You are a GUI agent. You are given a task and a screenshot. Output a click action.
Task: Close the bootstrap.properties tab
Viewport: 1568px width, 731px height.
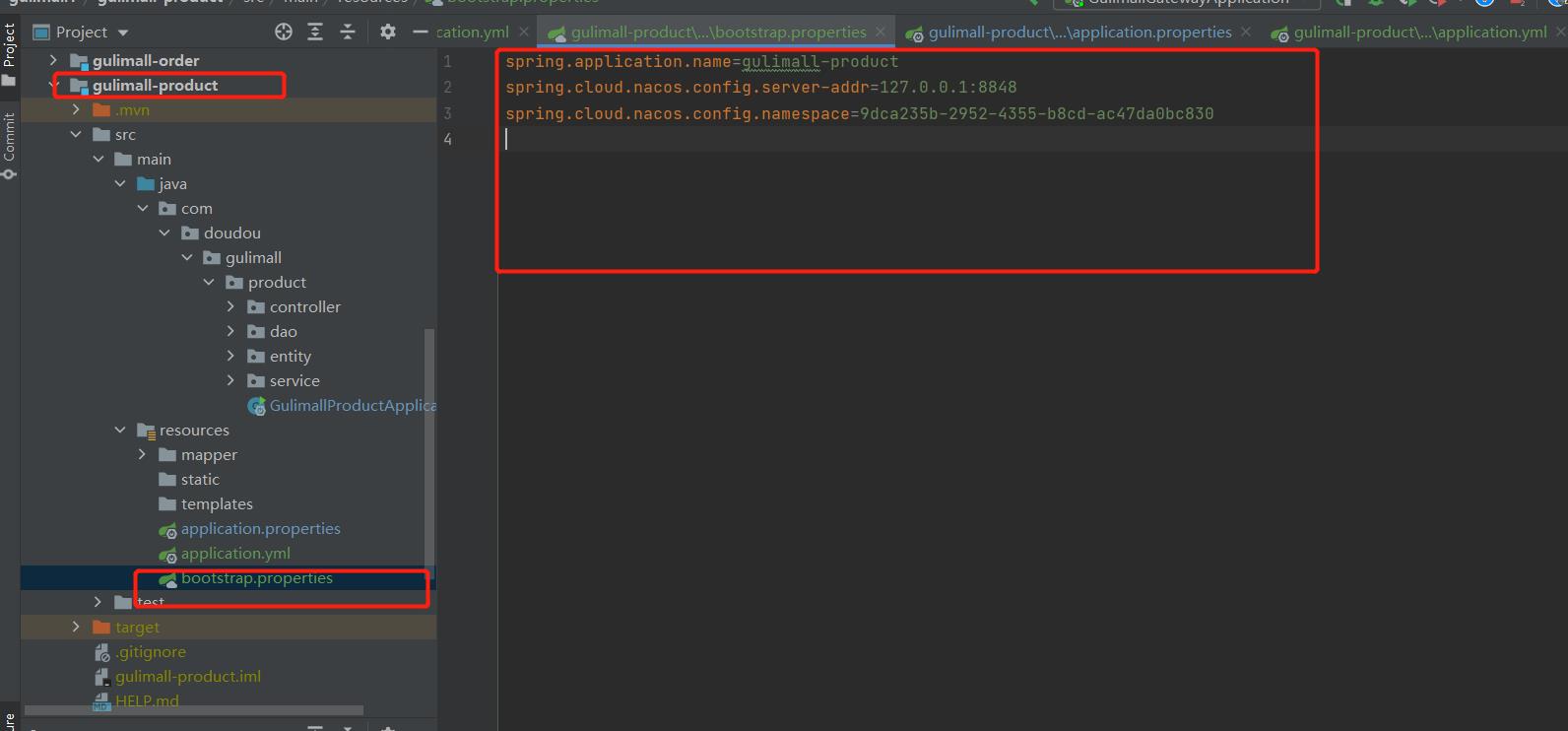[882, 33]
